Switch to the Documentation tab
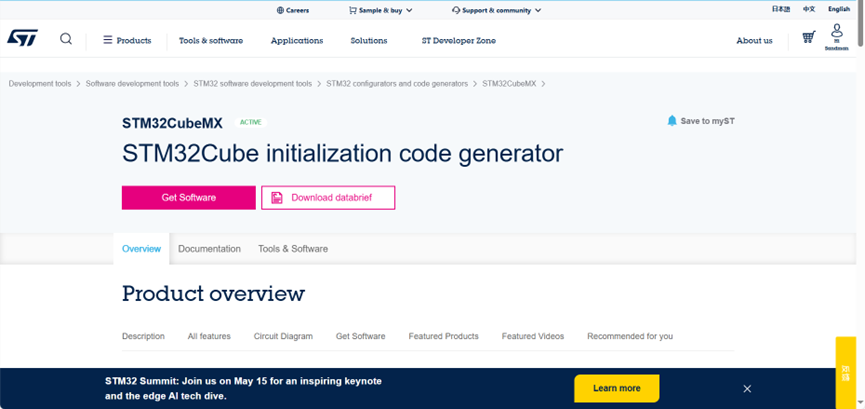The width and height of the screenshot is (865, 409). (x=209, y=249)
